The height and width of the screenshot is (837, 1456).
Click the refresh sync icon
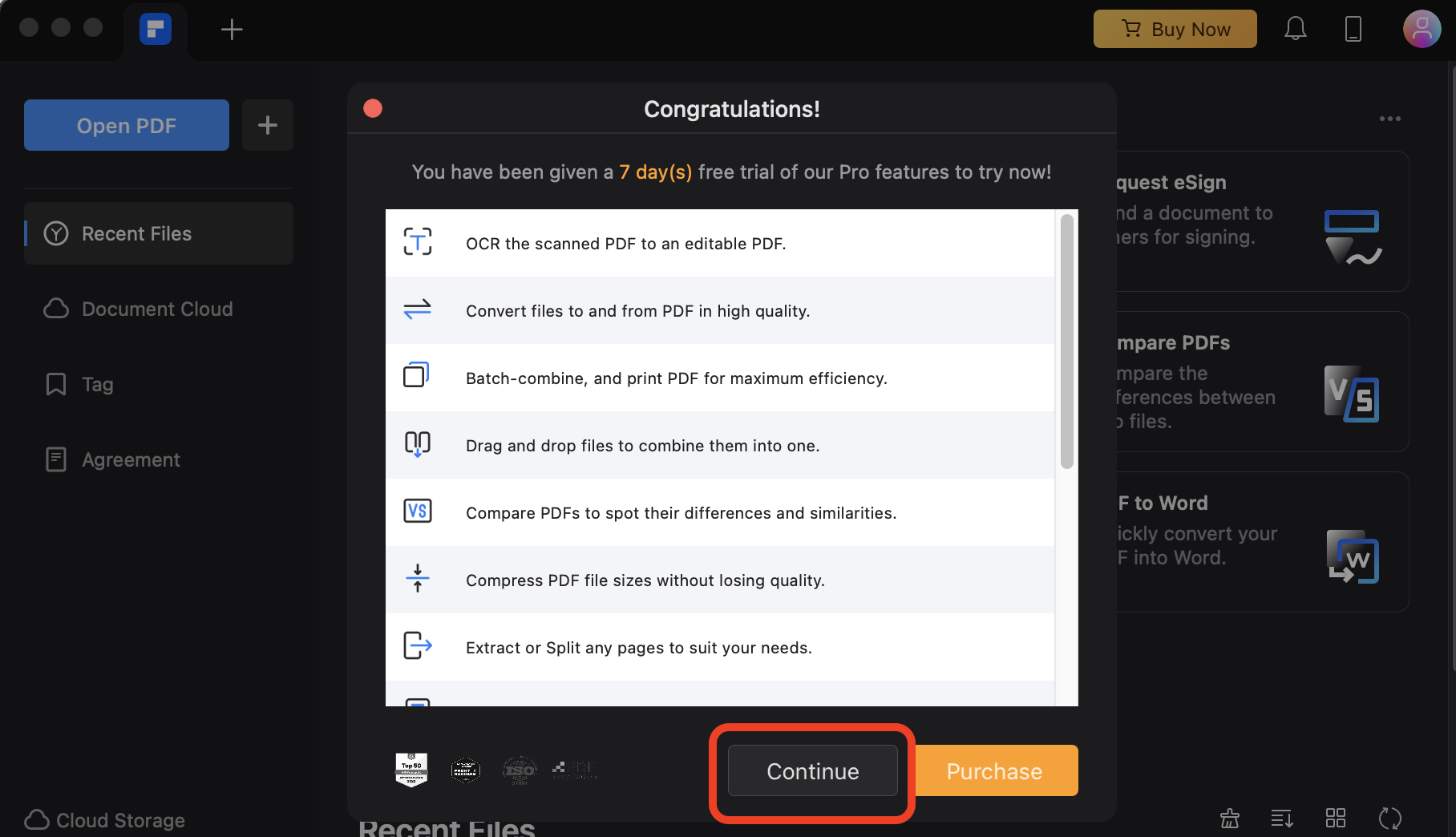pyautogui.click(x=1389, y=819)
